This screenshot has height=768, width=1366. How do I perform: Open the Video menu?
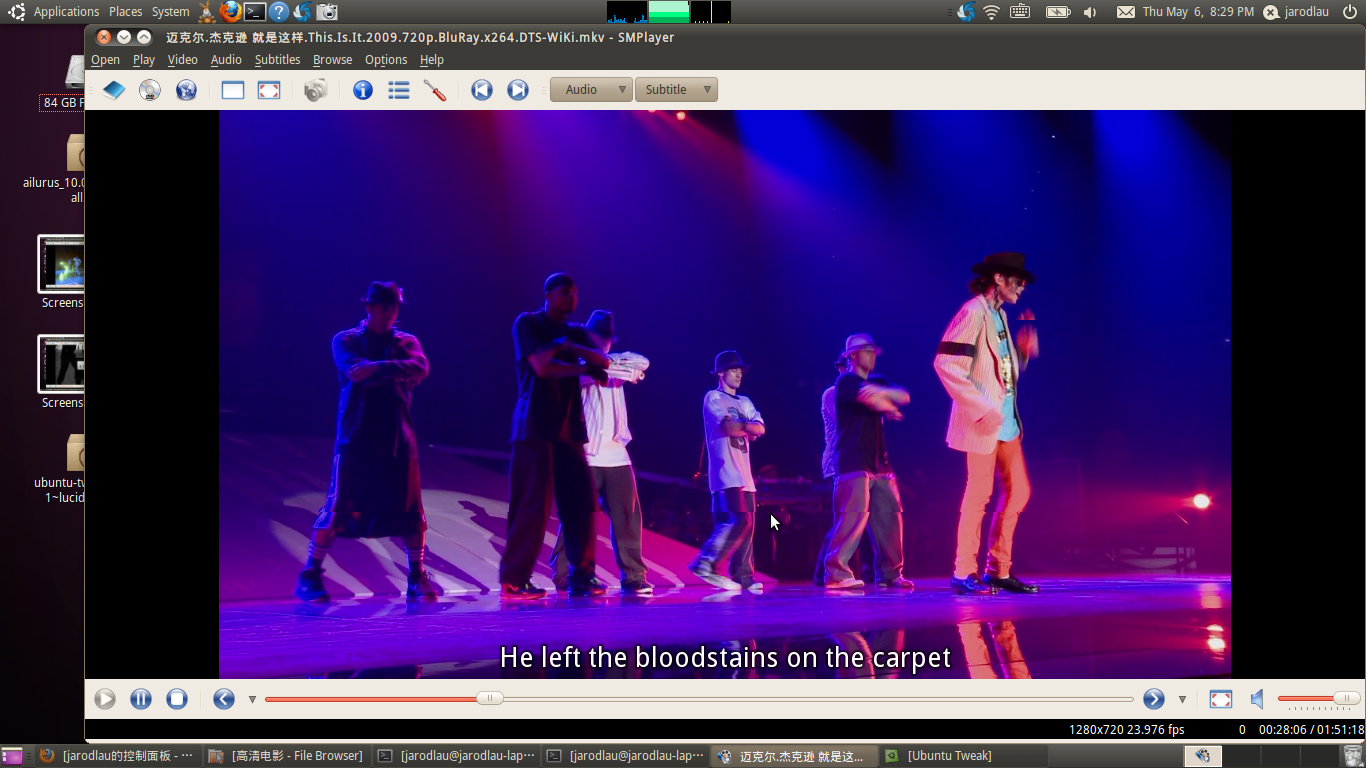point(183,60)
